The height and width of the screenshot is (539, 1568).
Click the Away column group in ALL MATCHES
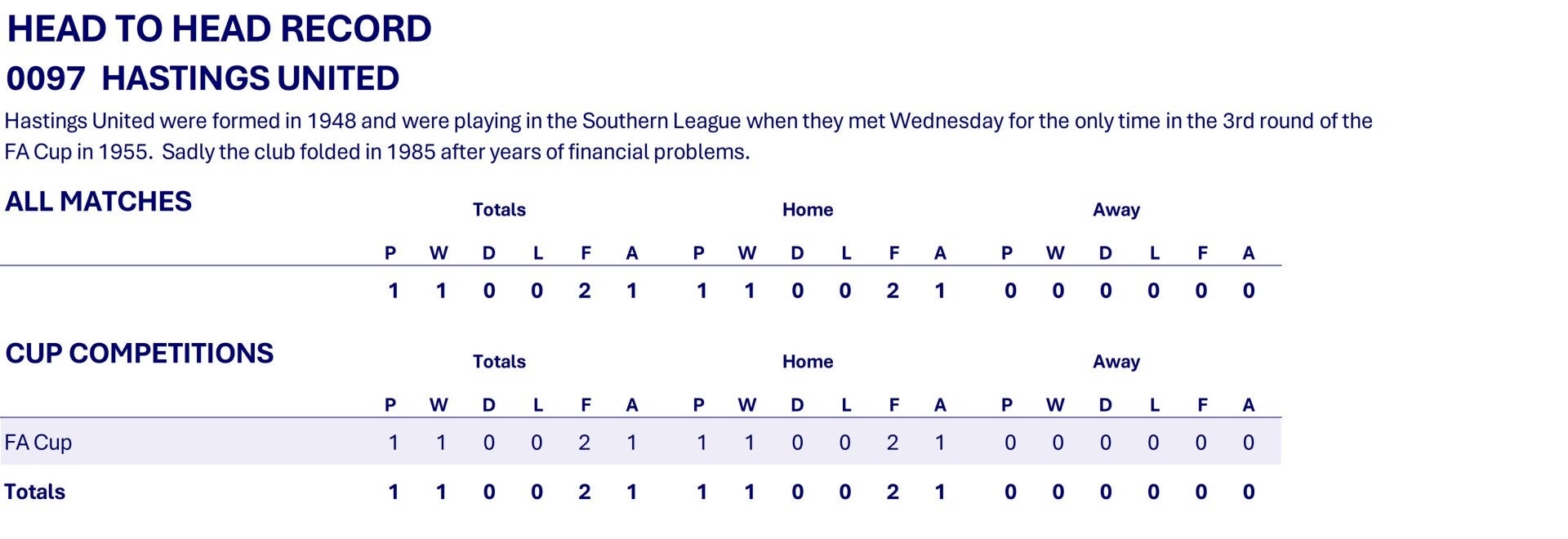pos(1116,210)
